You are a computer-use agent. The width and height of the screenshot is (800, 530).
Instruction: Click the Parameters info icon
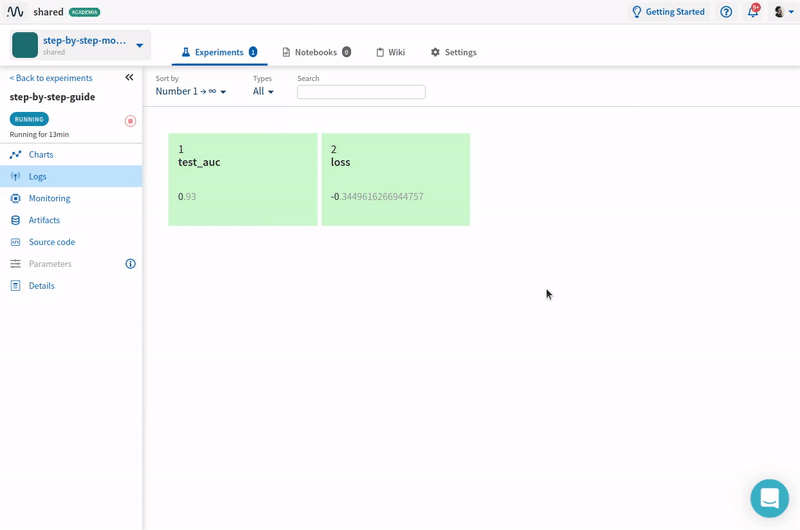(x=131, y=264)
